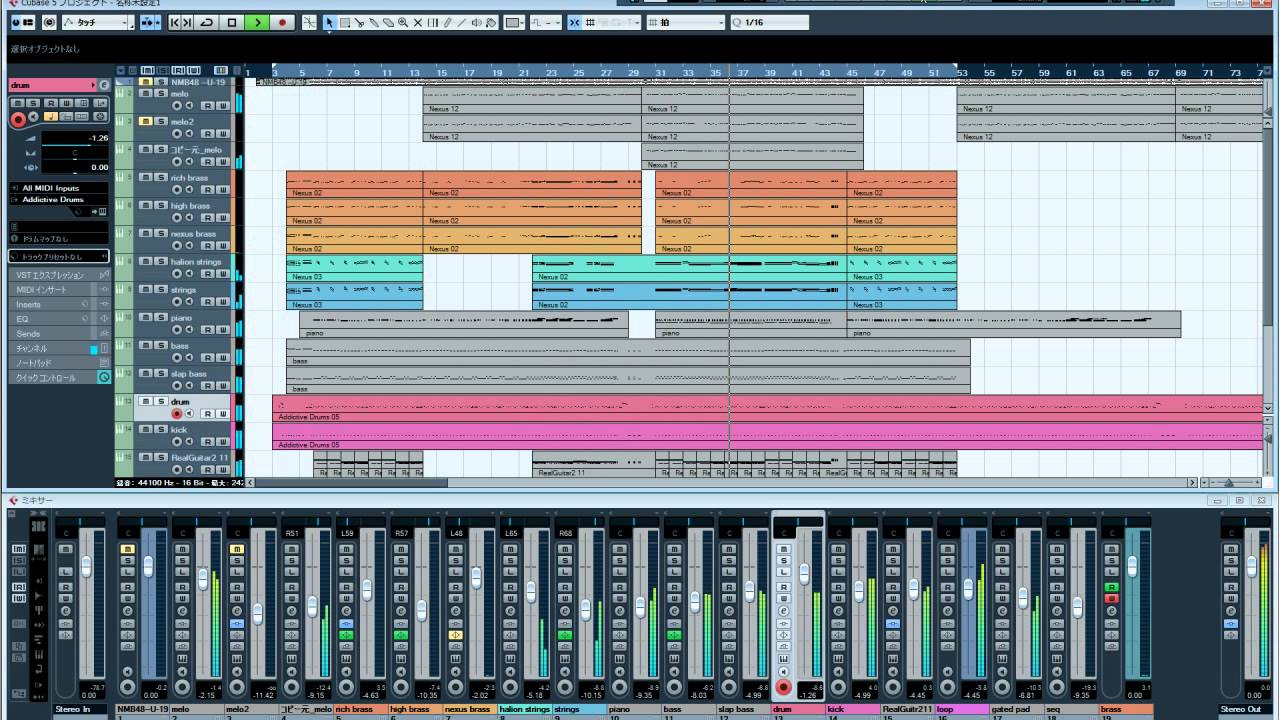Viewport: 1280px width, 720px height.
Task: Toggle Snap on/off in toolbar
Action: [x=575, y=22]
